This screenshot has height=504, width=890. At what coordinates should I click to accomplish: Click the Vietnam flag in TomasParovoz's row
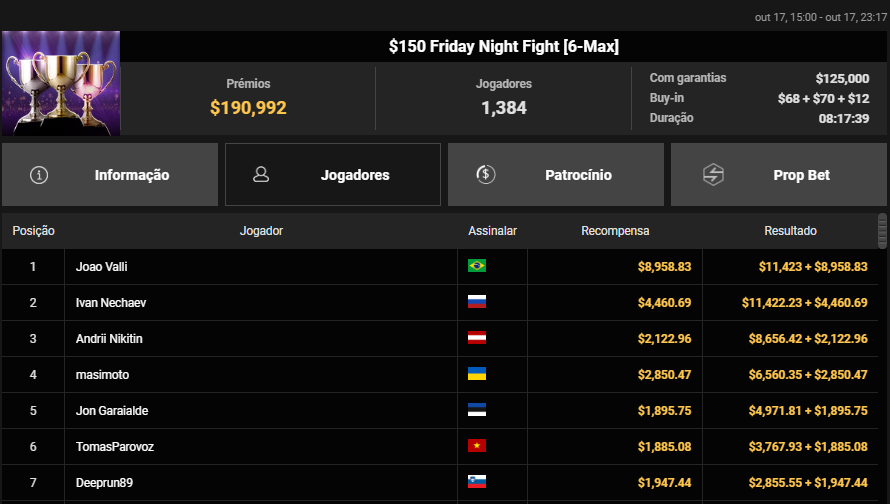click(477, 447)
